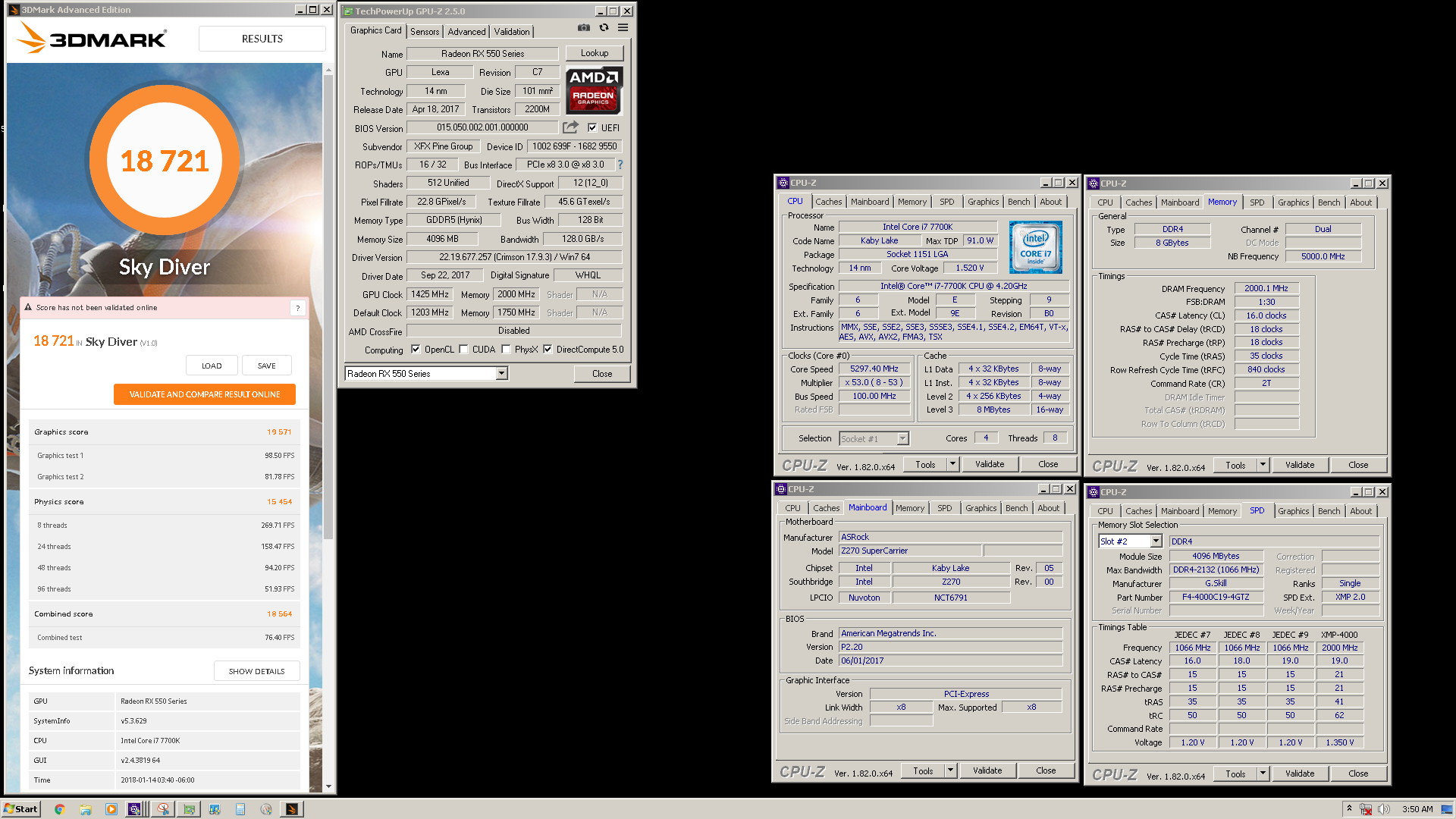
Task: Click the Graphics score 19 571 row
Action: click(x=164, y=432)
